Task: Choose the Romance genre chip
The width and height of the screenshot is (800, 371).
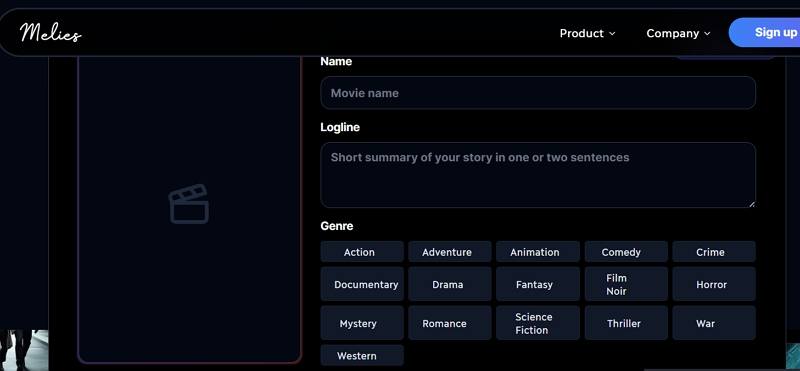Action: pyautogui.click(x=449, y=323)
